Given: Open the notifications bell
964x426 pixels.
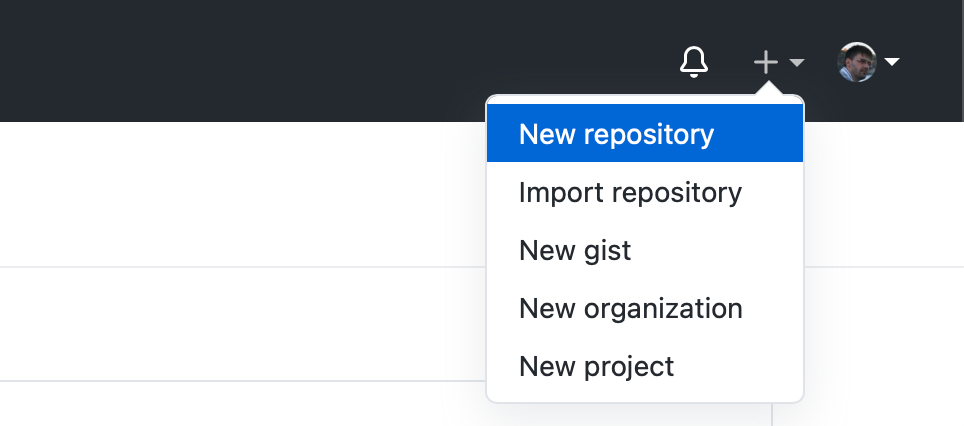Looking at the screenshot, I should (x=693, y=62).
